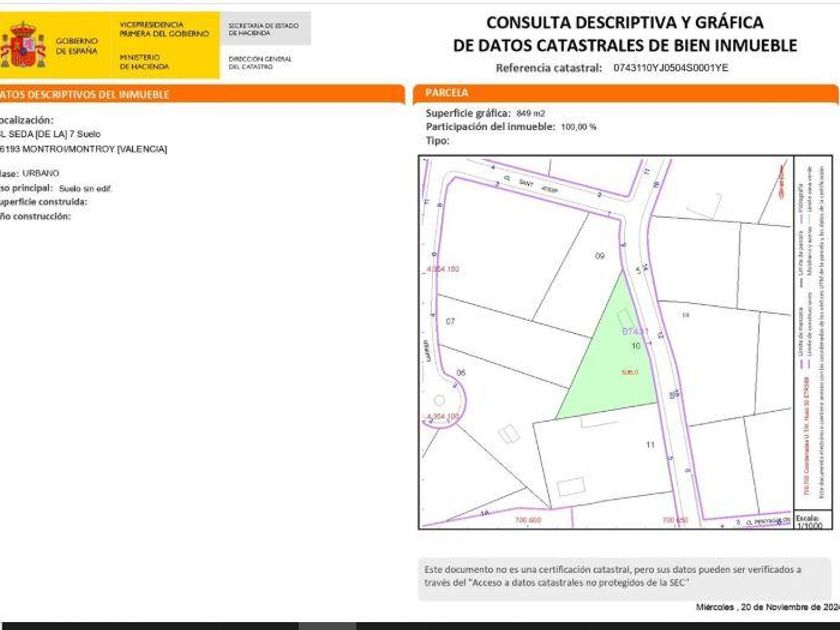Click 'Suelo sin edif.' main use value
The height and width of the screenshot is (630, 840).
tap(86, 189)
